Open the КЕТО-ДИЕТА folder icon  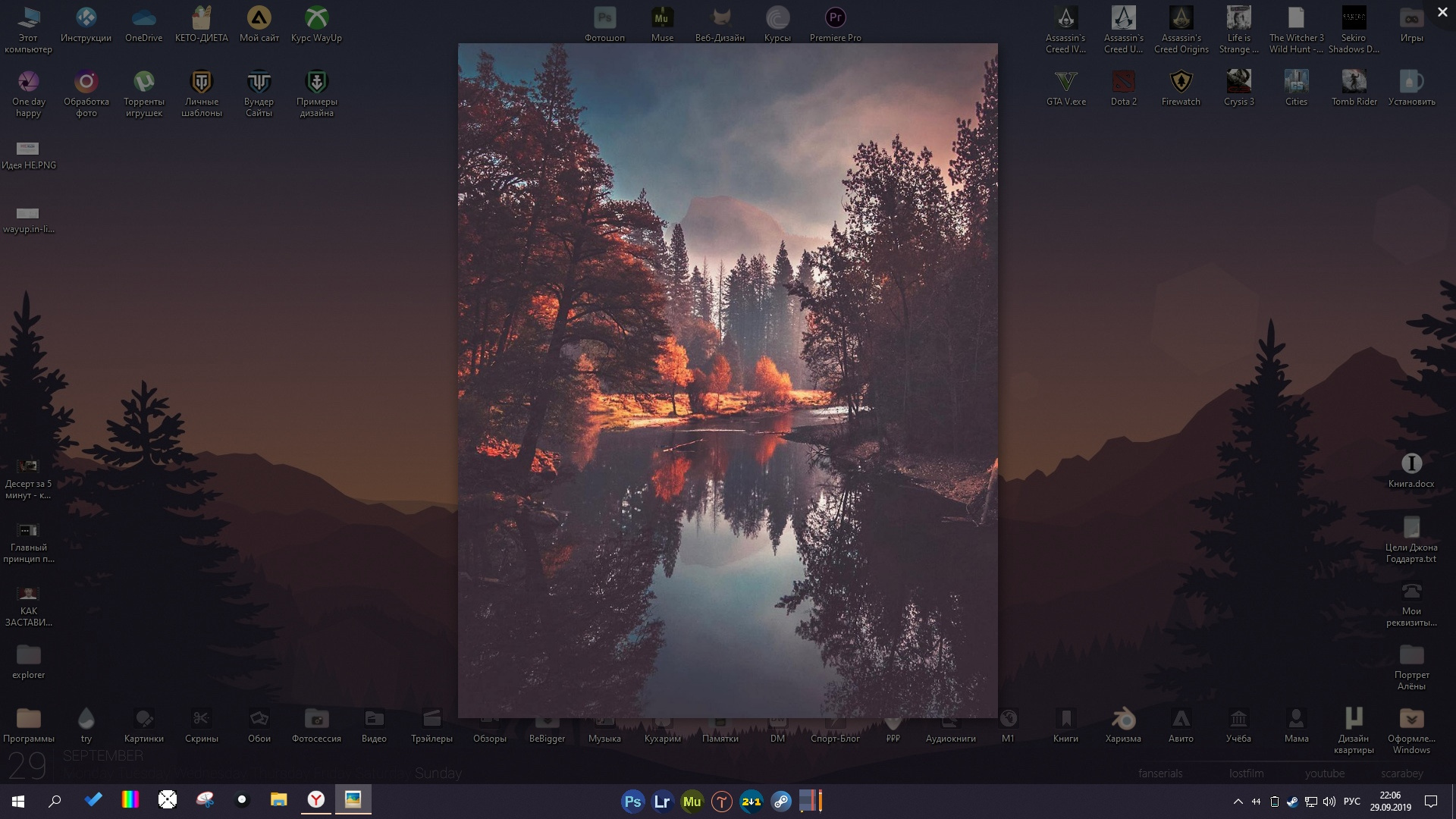coord(201,24)
